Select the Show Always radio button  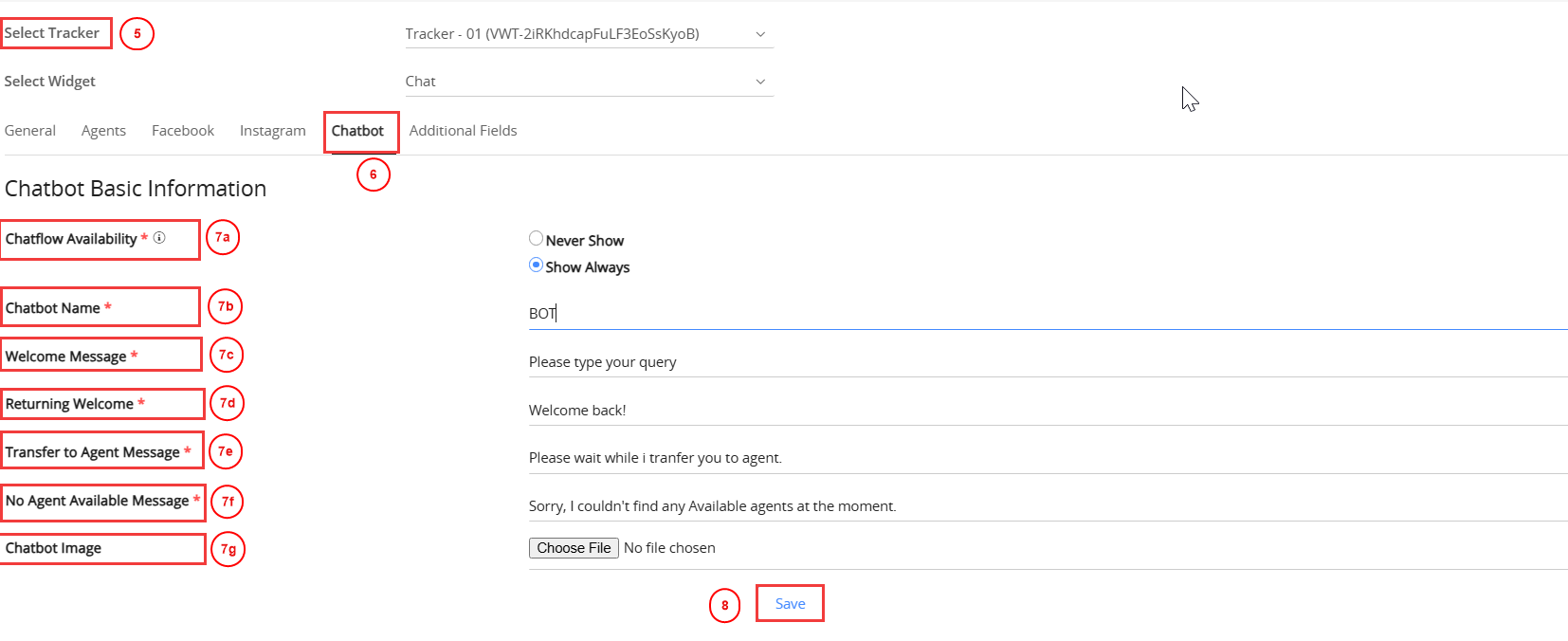tap(536, 266)
